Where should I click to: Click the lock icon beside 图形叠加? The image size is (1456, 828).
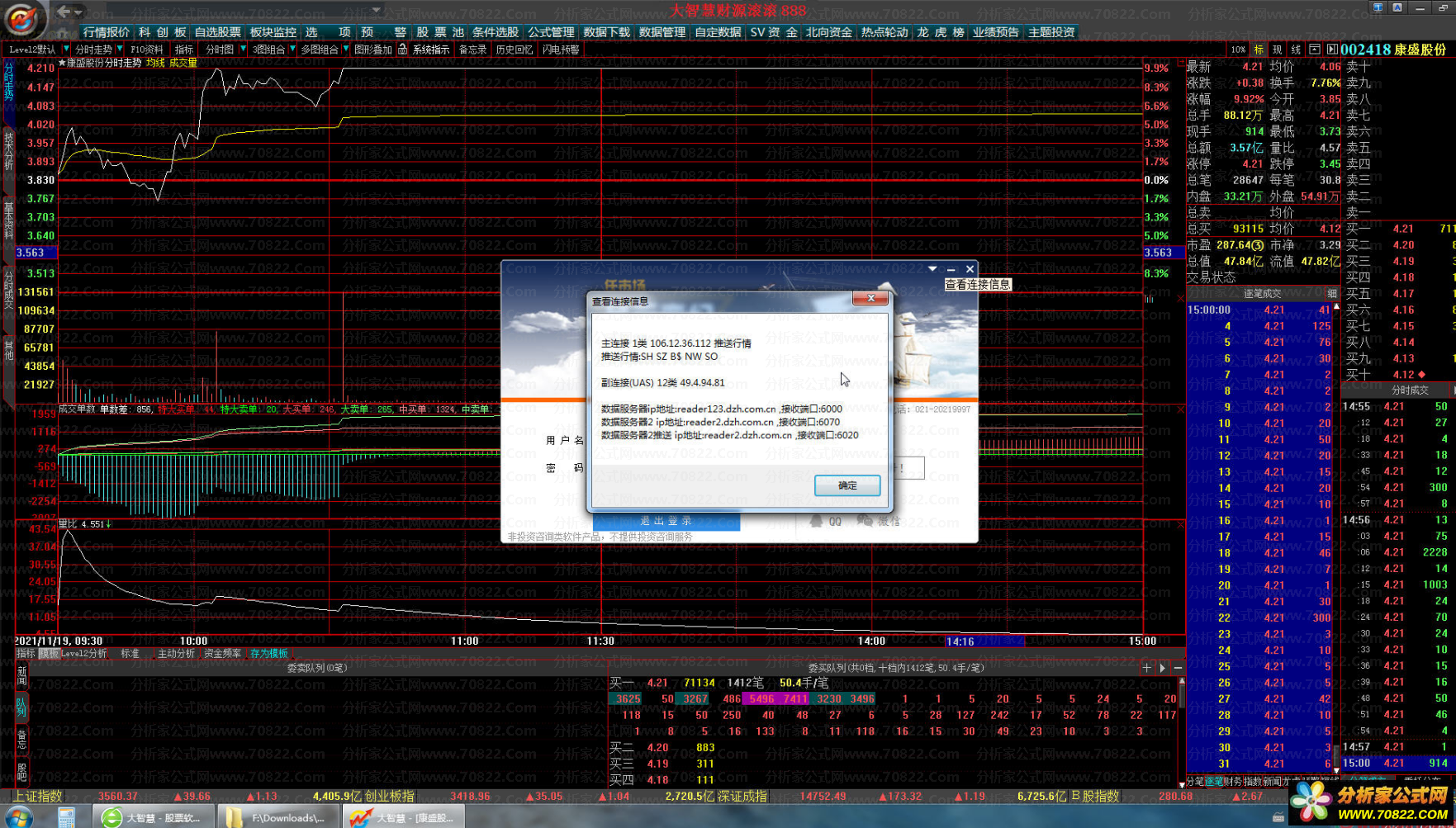[402, 50]
